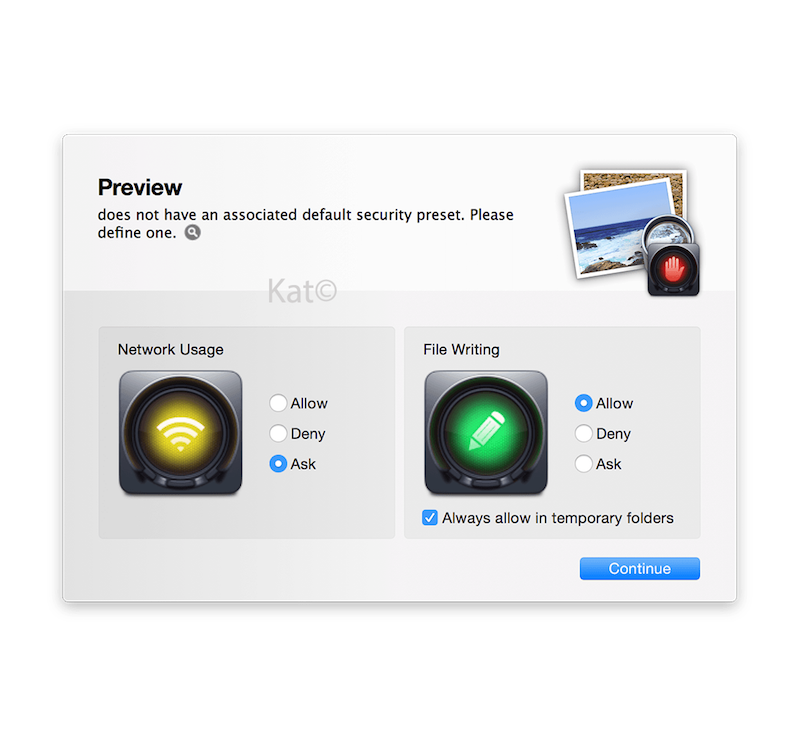800x746 pixels.
Task: Click the yellow Wi-Fi Network Usage light
Action: [181, 432]
